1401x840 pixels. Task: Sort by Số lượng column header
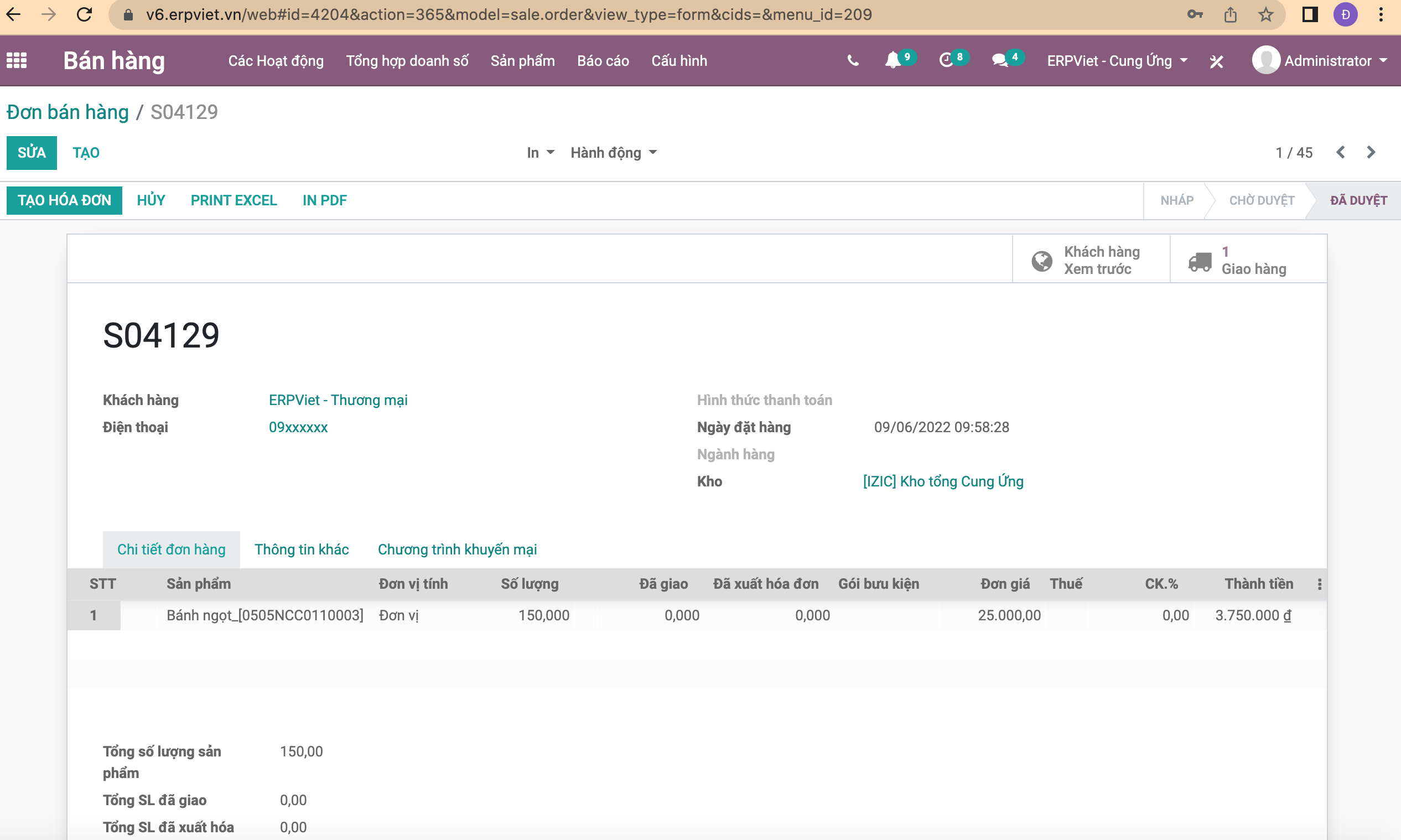[530, 584]
